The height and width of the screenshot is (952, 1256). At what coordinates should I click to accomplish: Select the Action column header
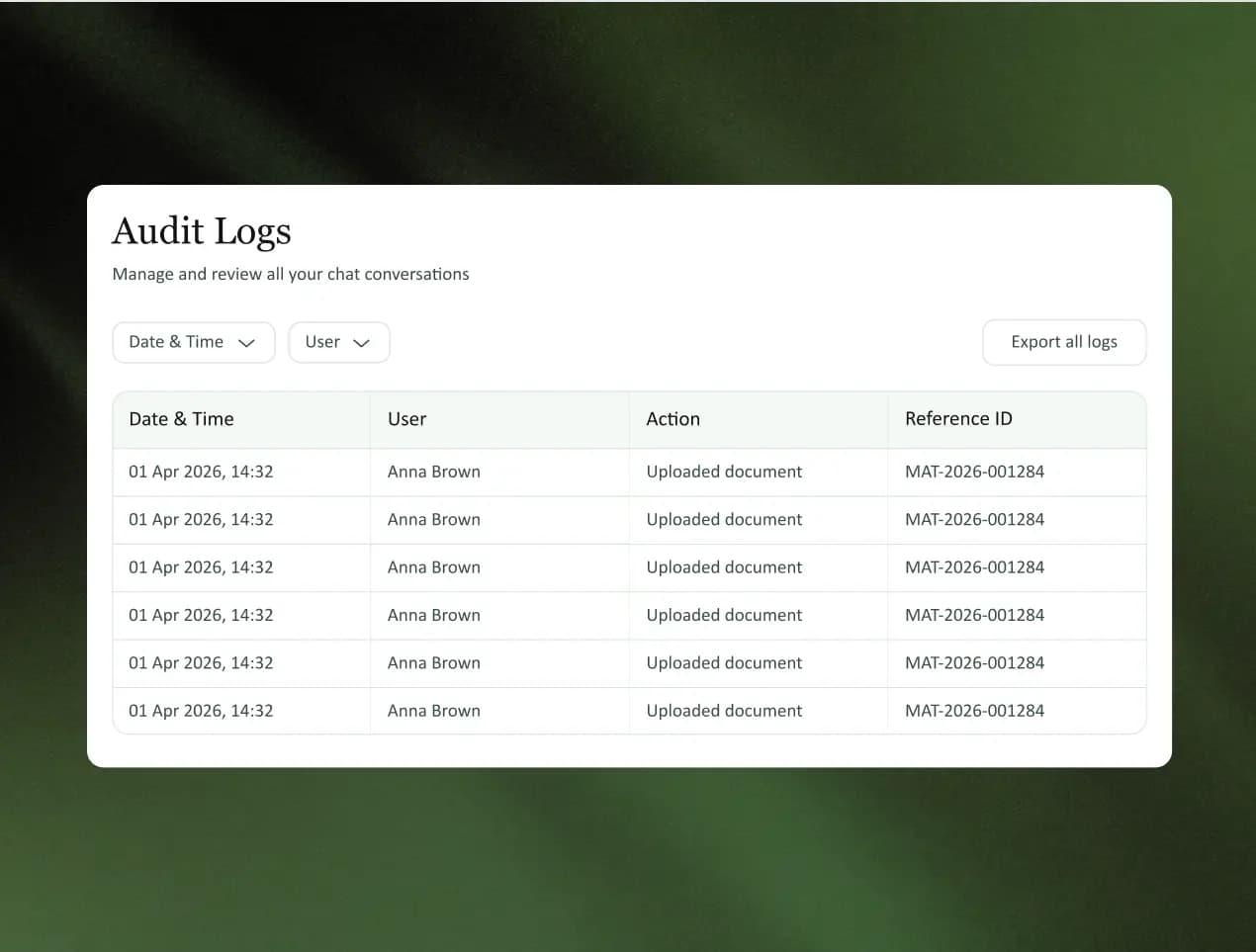[x=673, y=419]
